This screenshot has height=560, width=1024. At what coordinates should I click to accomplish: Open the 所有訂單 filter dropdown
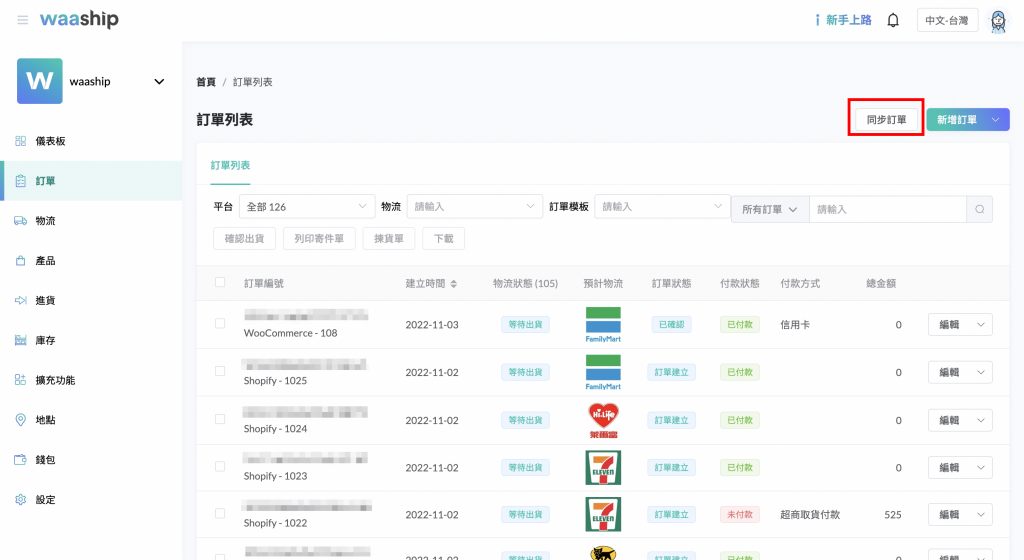(x=769, y=209)
